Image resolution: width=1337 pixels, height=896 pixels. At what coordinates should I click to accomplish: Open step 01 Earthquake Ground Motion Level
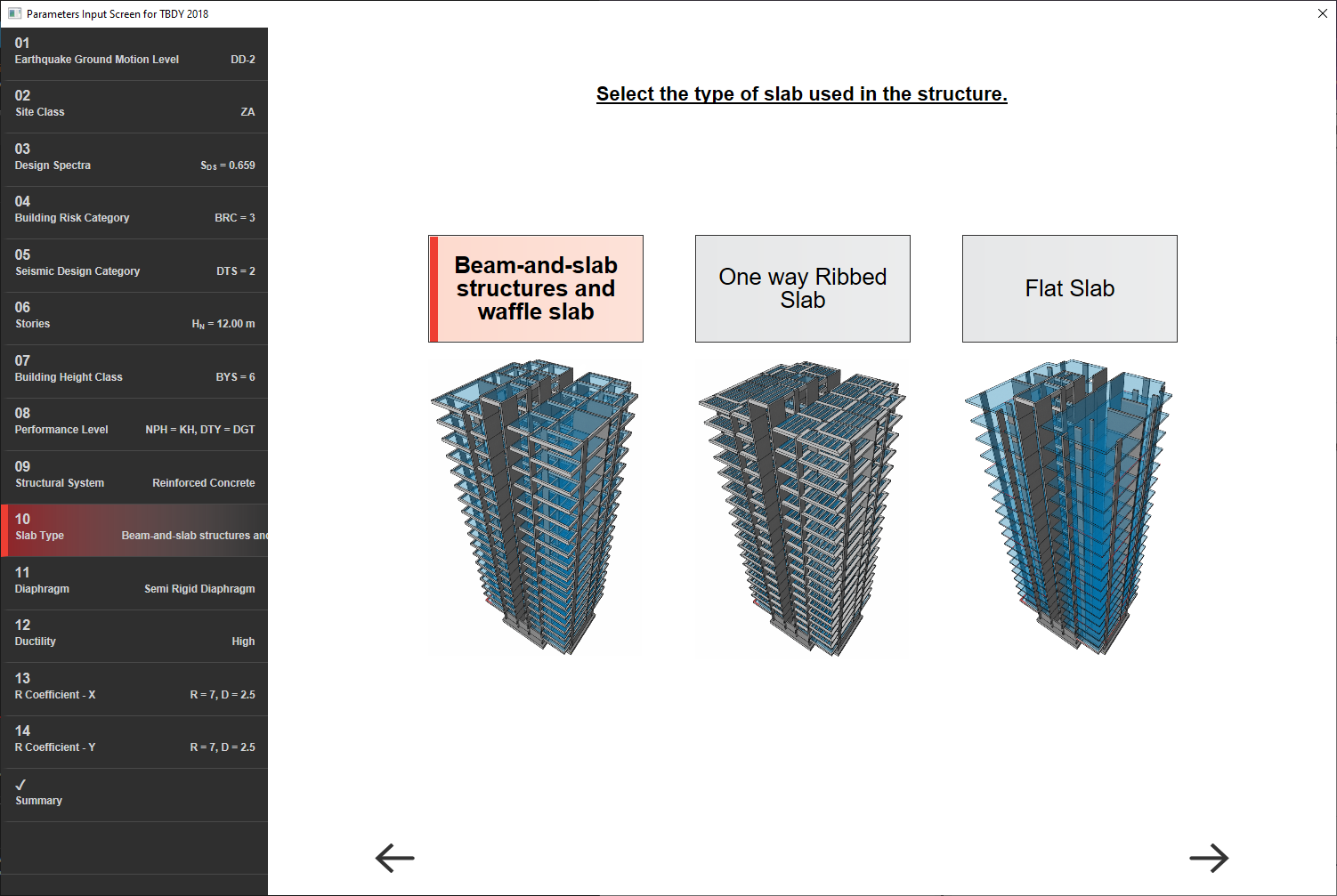pos(134,52)
